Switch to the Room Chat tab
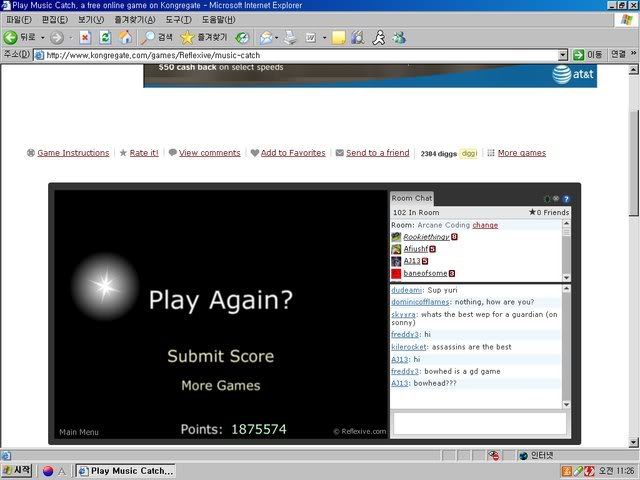 tap(411, 198)
